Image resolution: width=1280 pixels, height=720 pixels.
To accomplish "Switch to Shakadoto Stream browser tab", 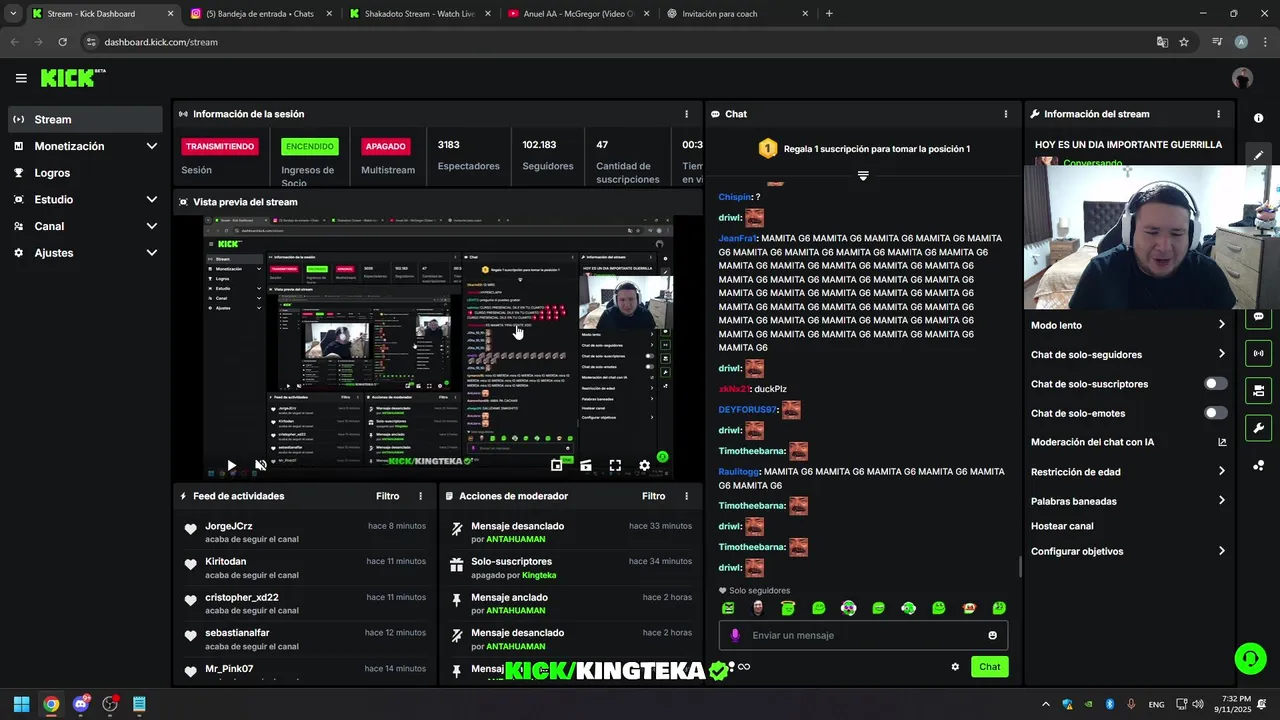I will click(419, 14).
